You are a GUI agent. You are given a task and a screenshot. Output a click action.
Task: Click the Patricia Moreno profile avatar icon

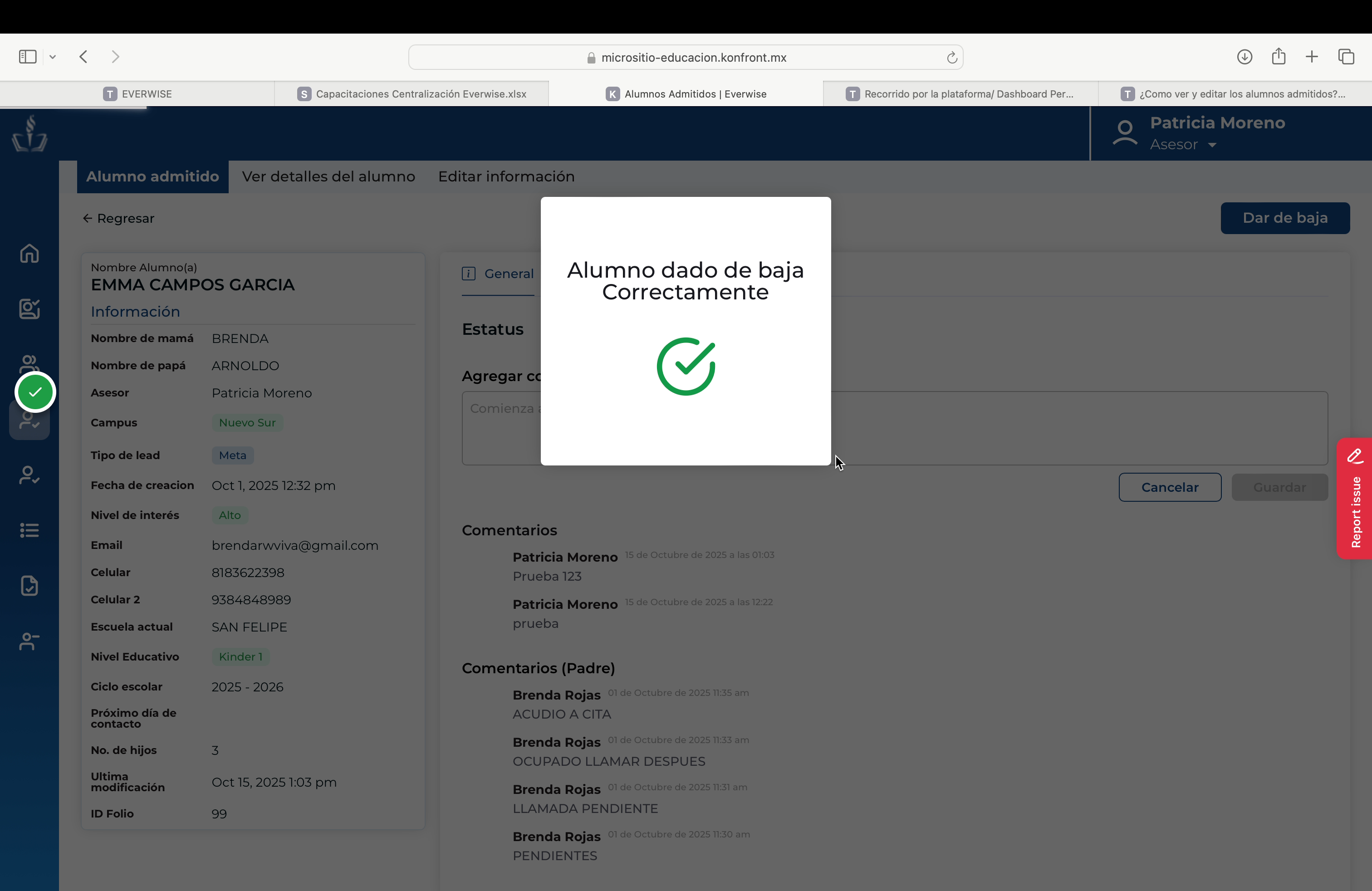tap(1125, 133)
